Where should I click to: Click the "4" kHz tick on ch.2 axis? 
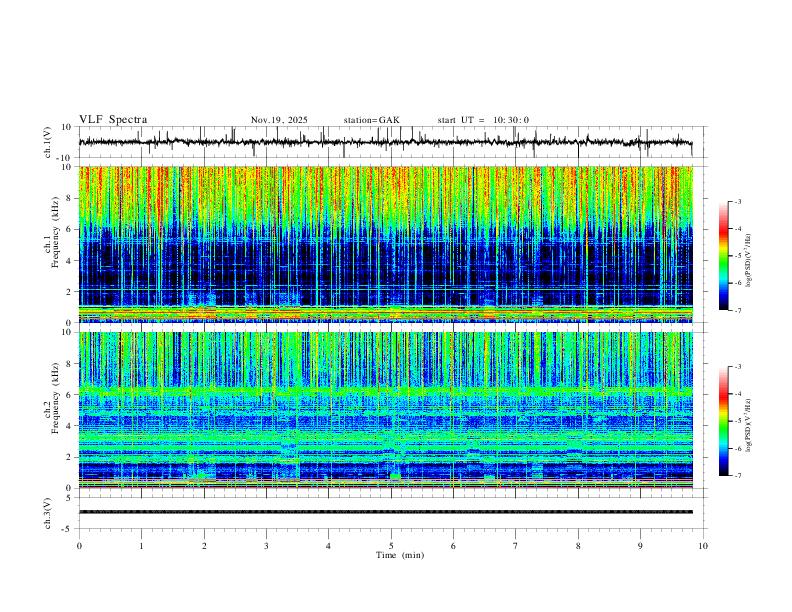[69, 426]
